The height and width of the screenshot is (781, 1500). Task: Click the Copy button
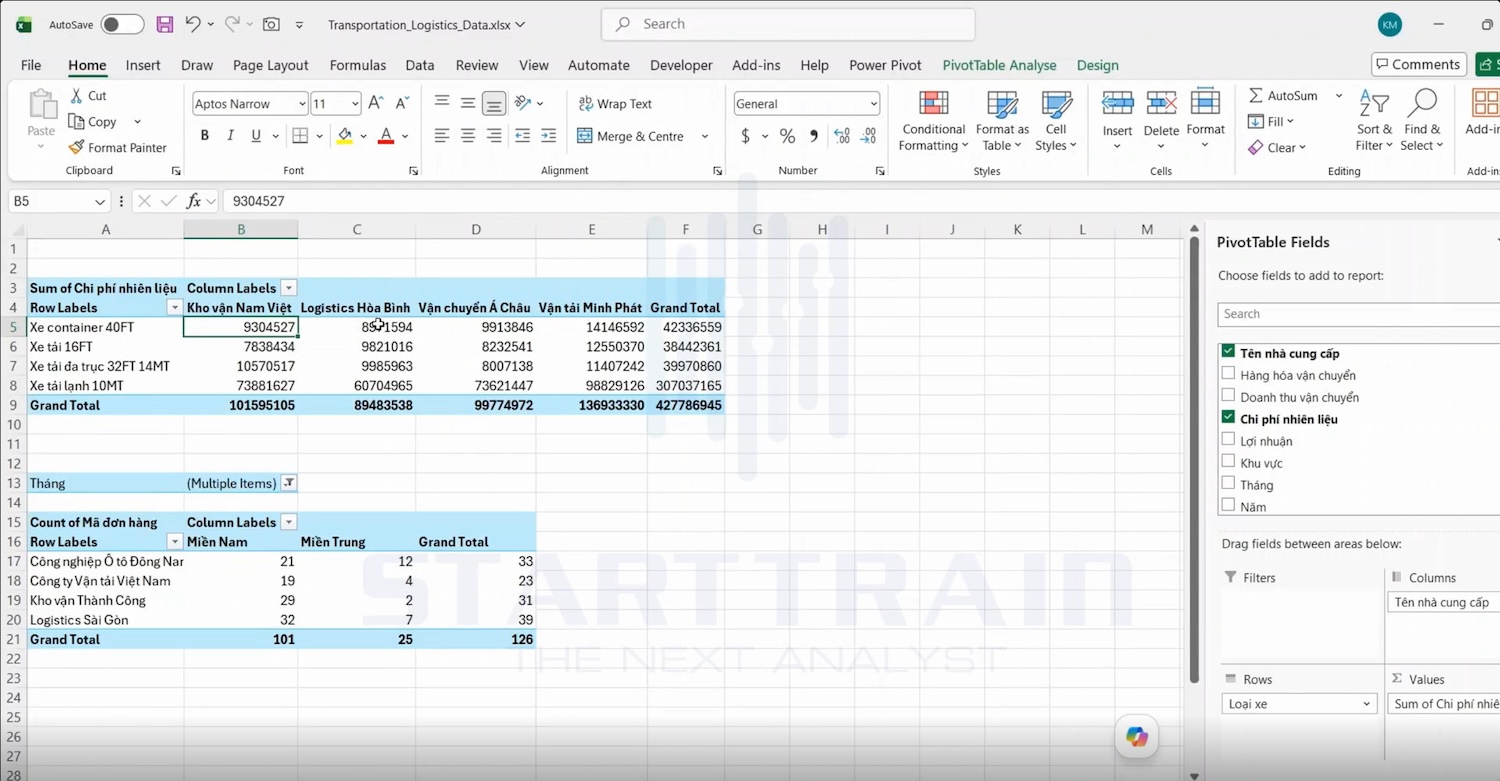click(x=93, y=122)
